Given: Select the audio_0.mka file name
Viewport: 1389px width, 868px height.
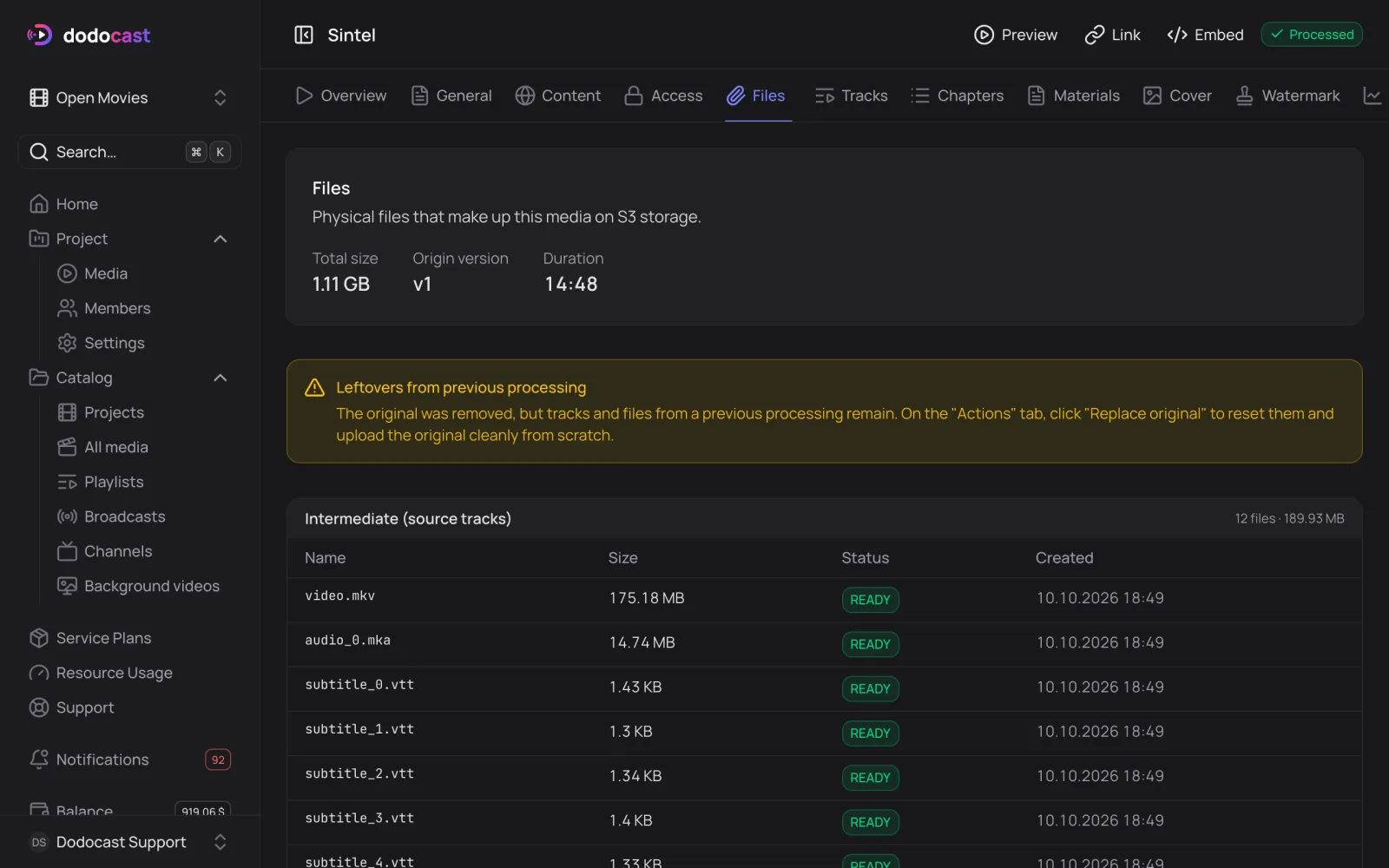Looking at the screenshot, I should tap(348, 641).
